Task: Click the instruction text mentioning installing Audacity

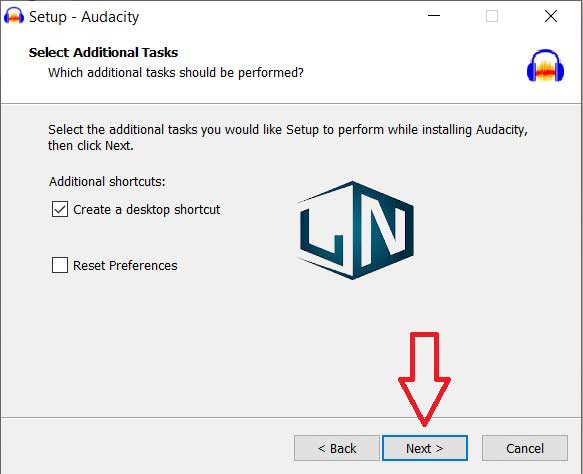Action: tap(288, 138)
